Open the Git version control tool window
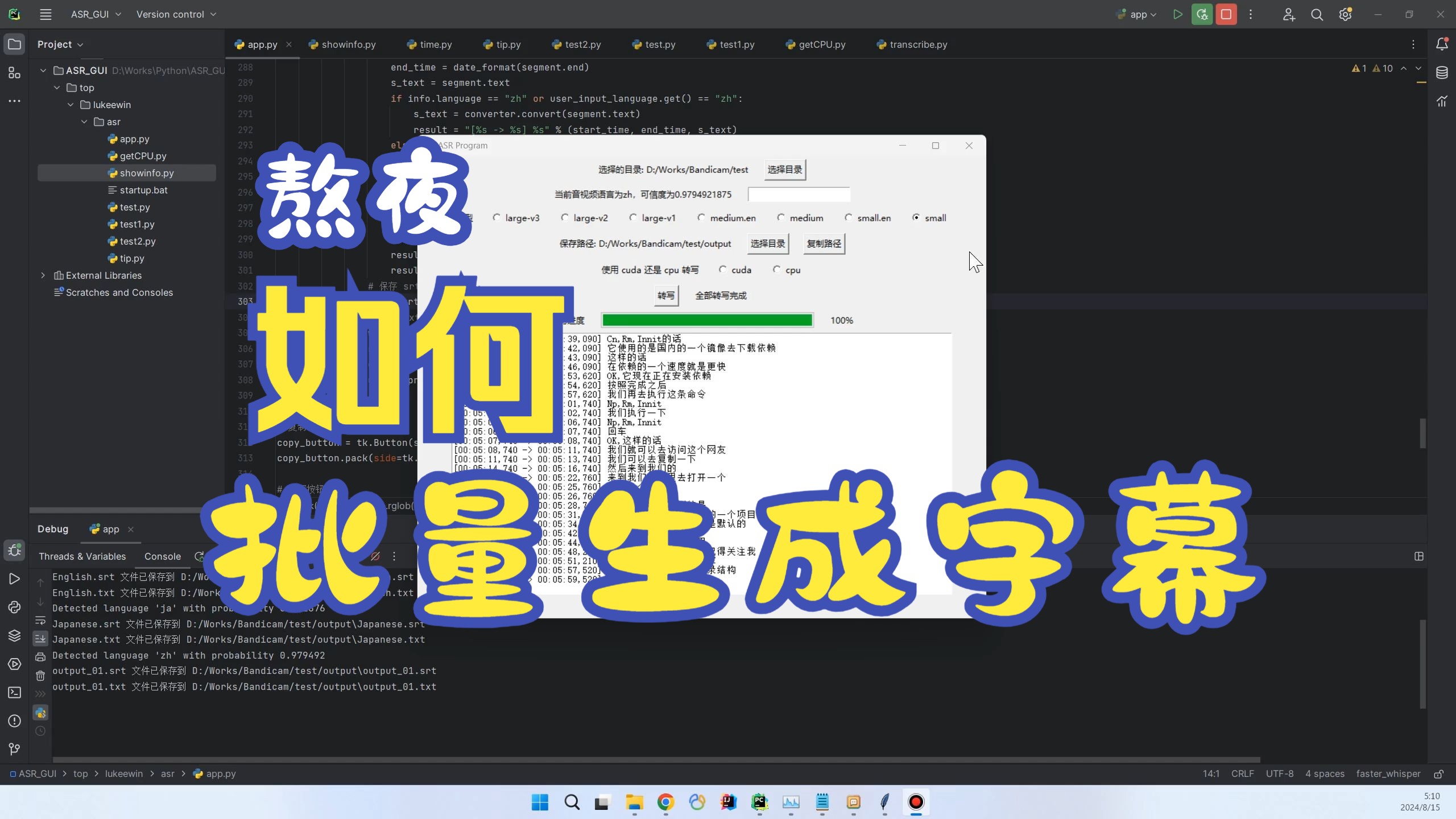 [14, 749]
